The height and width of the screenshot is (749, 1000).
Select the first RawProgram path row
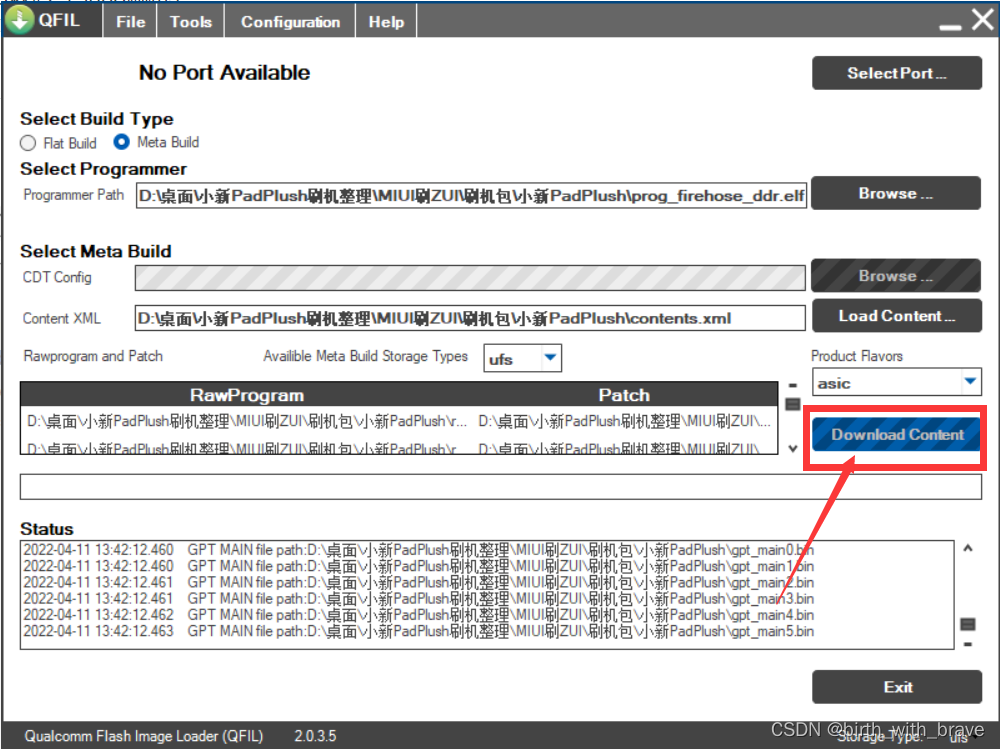click(x=247, y=421)
